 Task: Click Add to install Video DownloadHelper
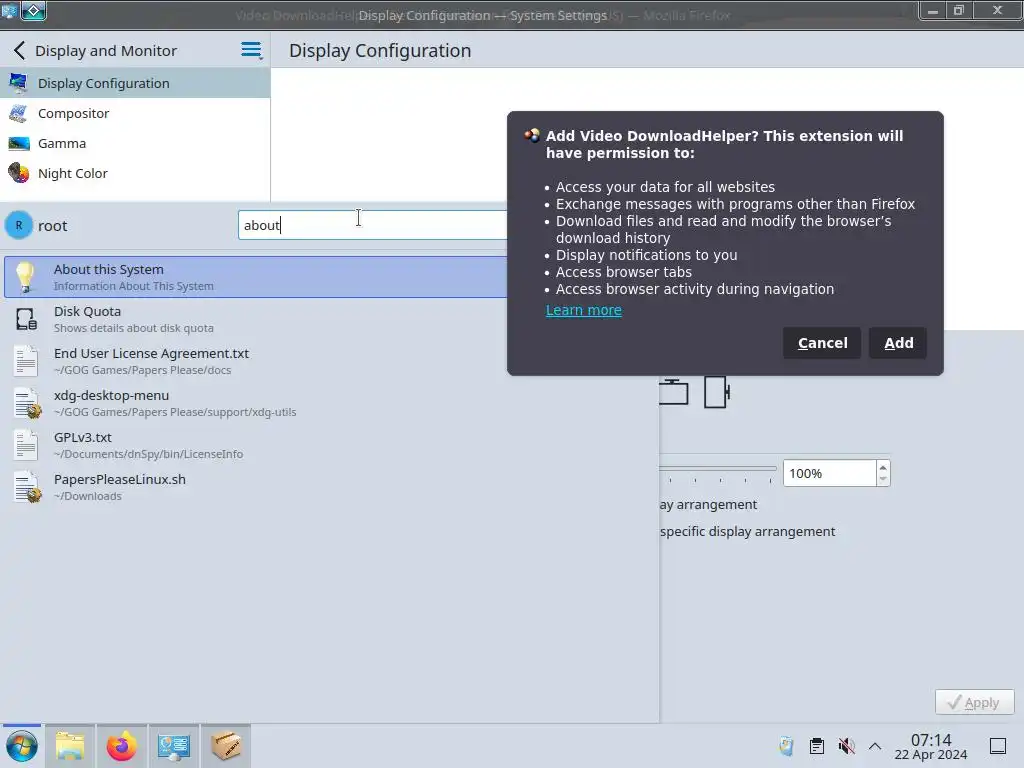[898, 343]
